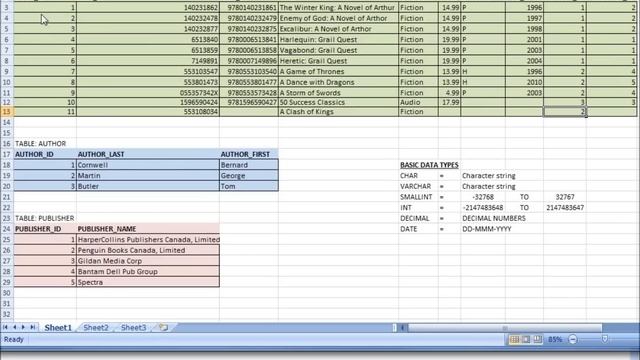Select cell 'George'
Viewport: 640px width, 360px height.
click(249, 176)
